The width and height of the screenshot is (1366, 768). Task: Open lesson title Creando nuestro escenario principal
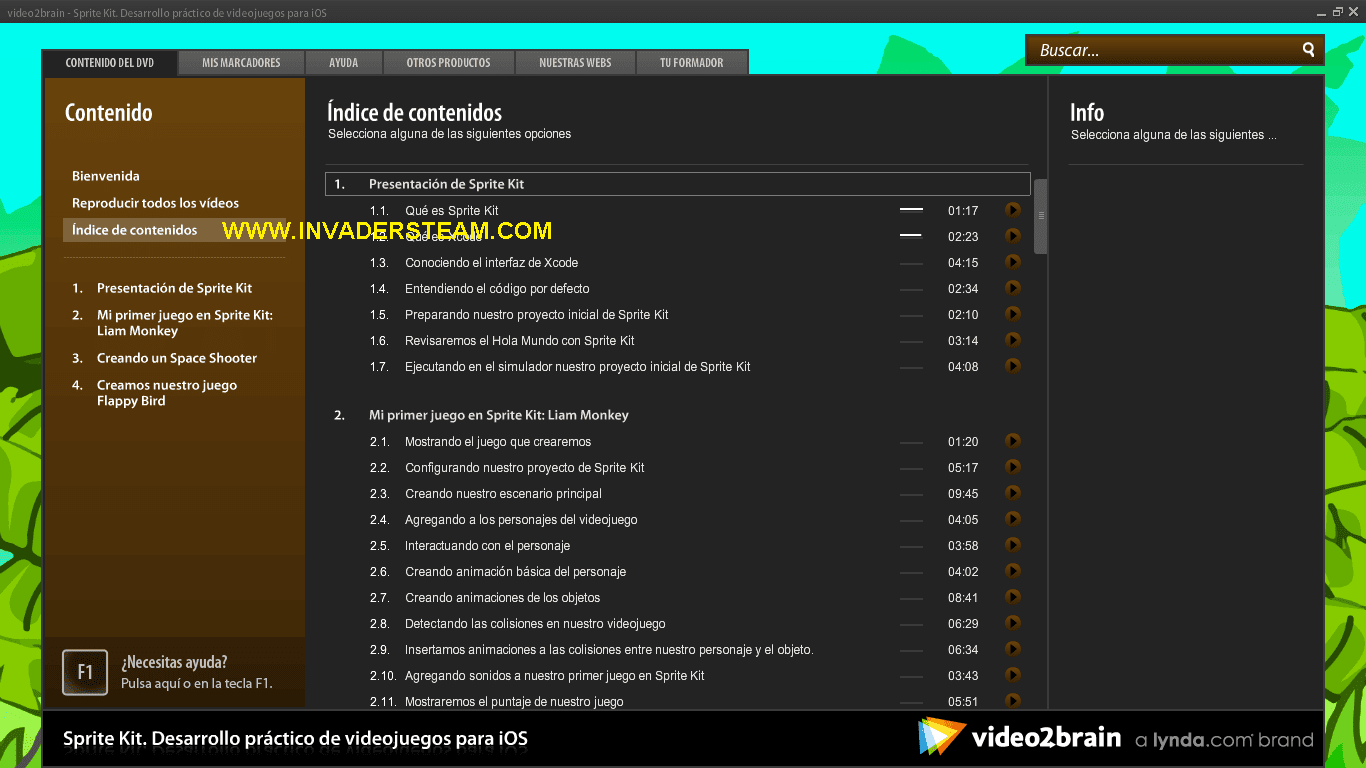click(503, 494)
